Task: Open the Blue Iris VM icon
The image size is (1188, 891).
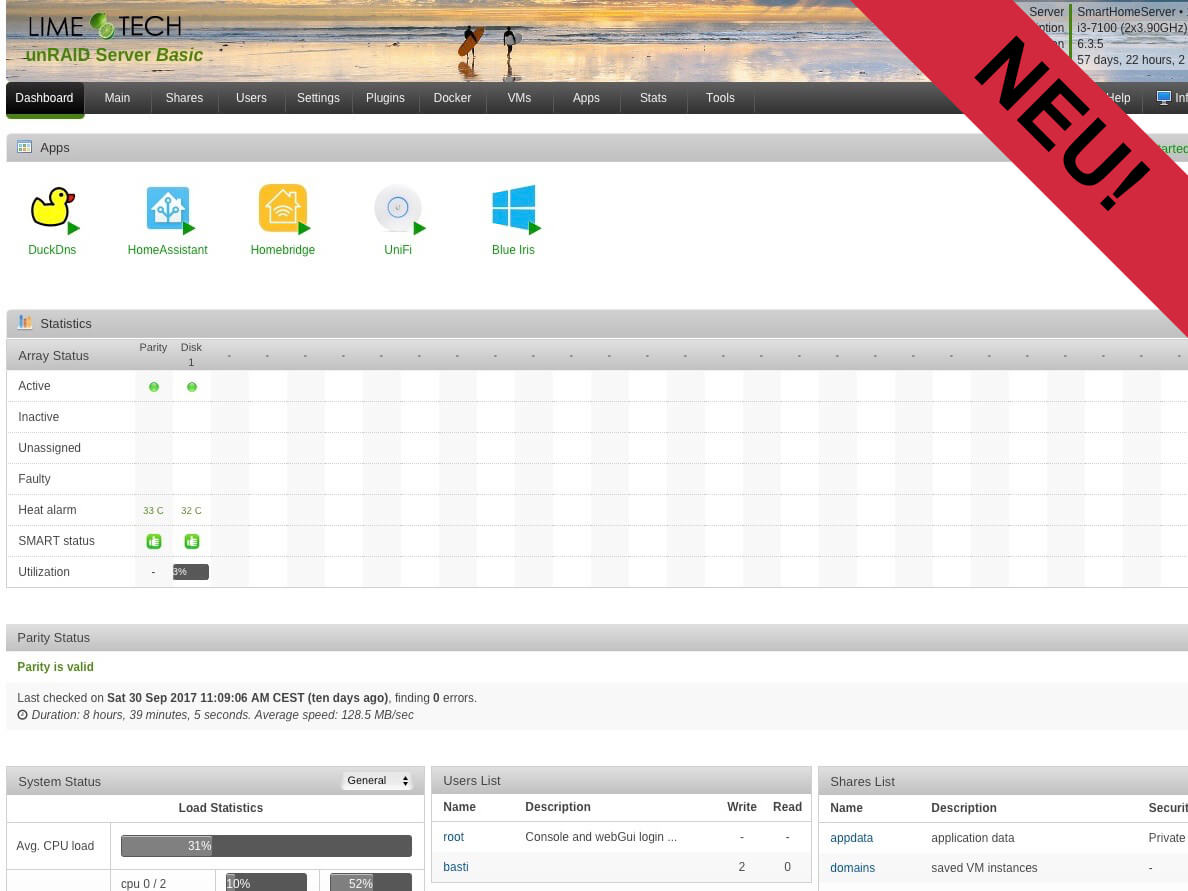Action: (514, 208)
